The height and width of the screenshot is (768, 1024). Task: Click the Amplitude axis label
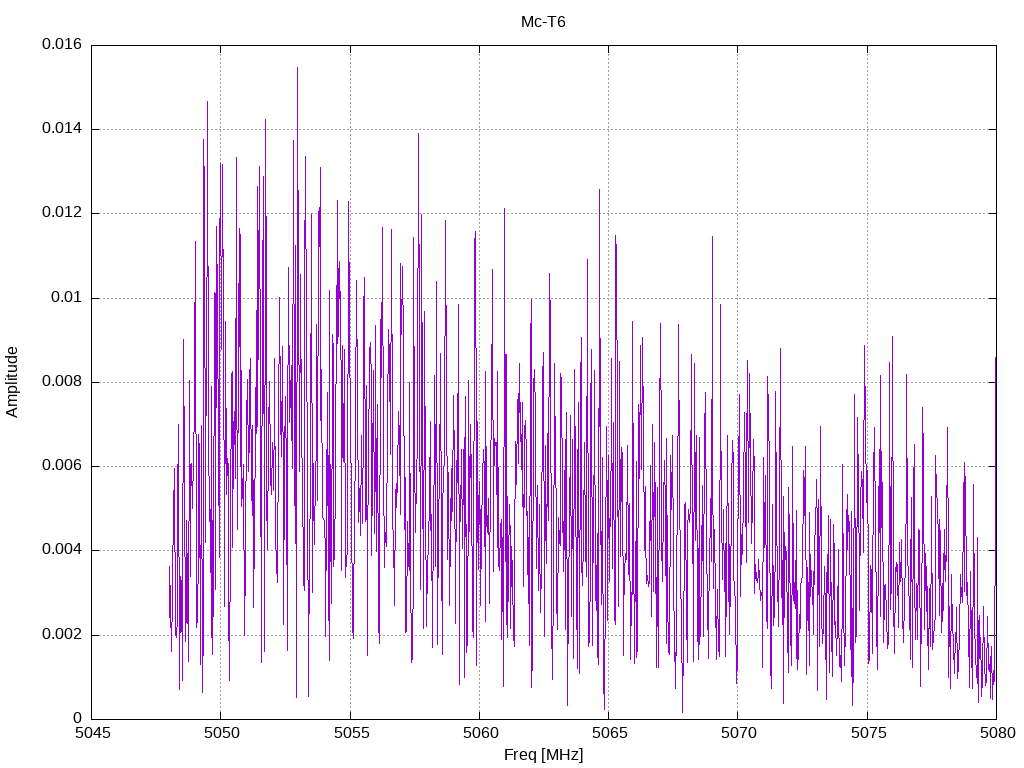[12, 382]
